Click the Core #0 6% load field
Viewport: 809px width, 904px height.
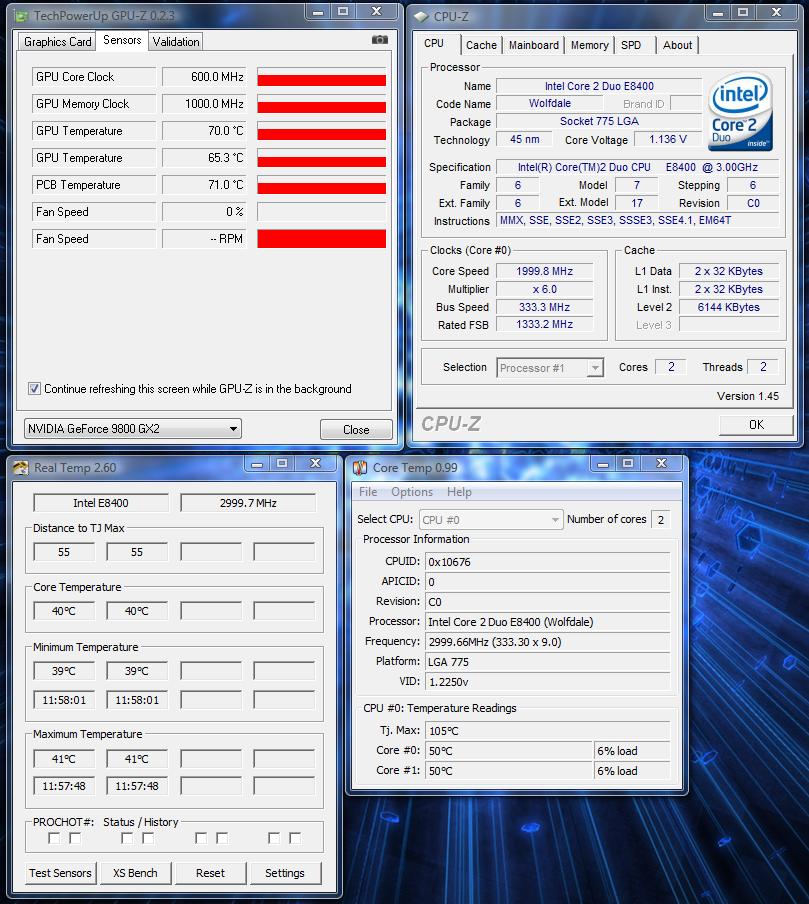pyautogui.click(x=632, y=751)
